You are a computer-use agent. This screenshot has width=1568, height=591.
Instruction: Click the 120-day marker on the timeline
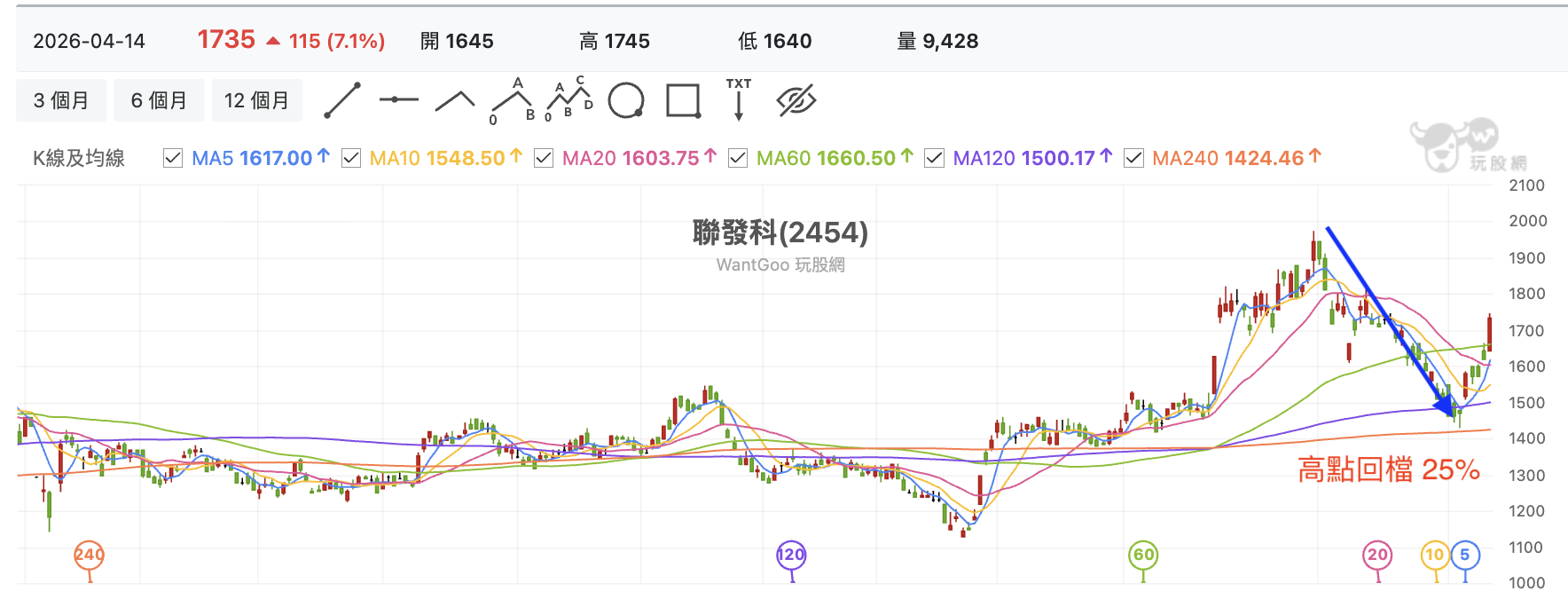[791, 556]
